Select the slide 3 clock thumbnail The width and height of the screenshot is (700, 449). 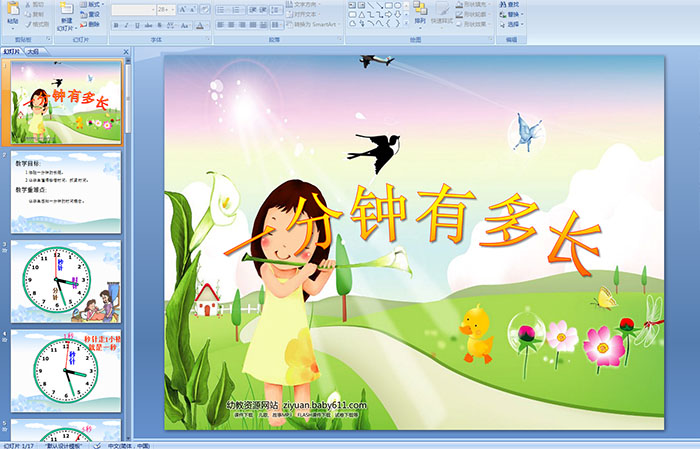point(66,281)
